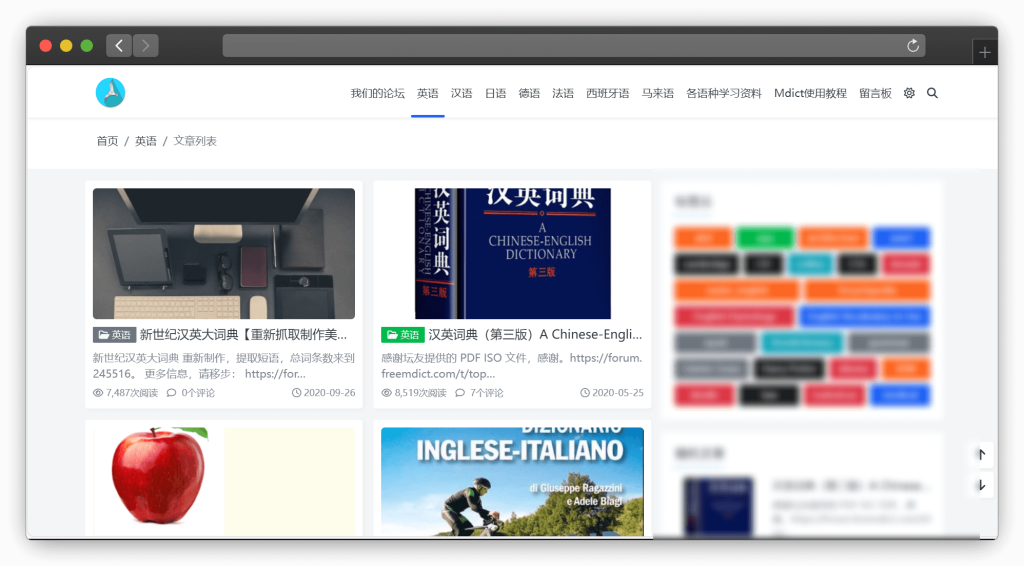Click the 8,519次阅读 view count

tap(421, 393)
